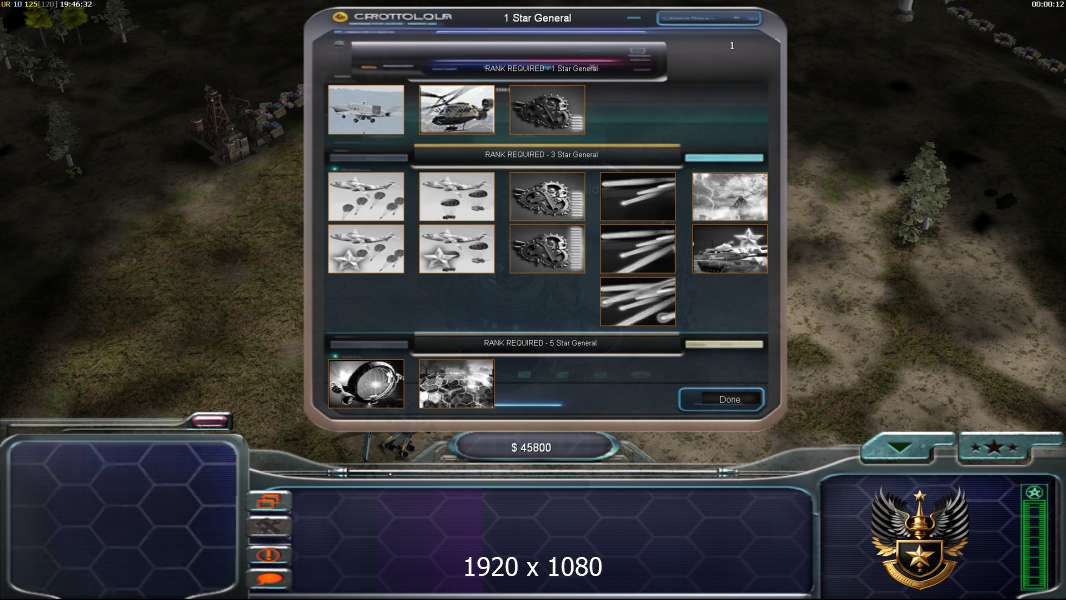1066x600 pixels.
Task: Click the golden winged general rank emblem
Action: [x=920, y=538]
